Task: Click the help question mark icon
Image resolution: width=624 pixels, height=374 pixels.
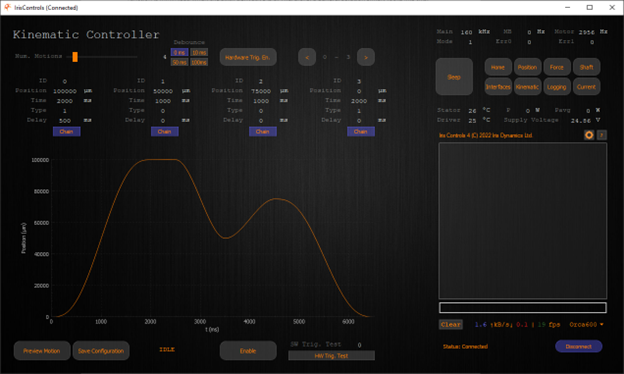Action: [x=602, y=135]
